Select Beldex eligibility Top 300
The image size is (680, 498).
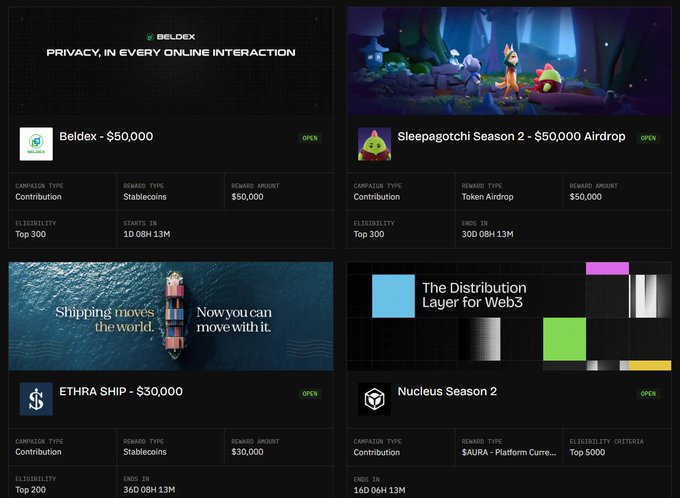30,234
